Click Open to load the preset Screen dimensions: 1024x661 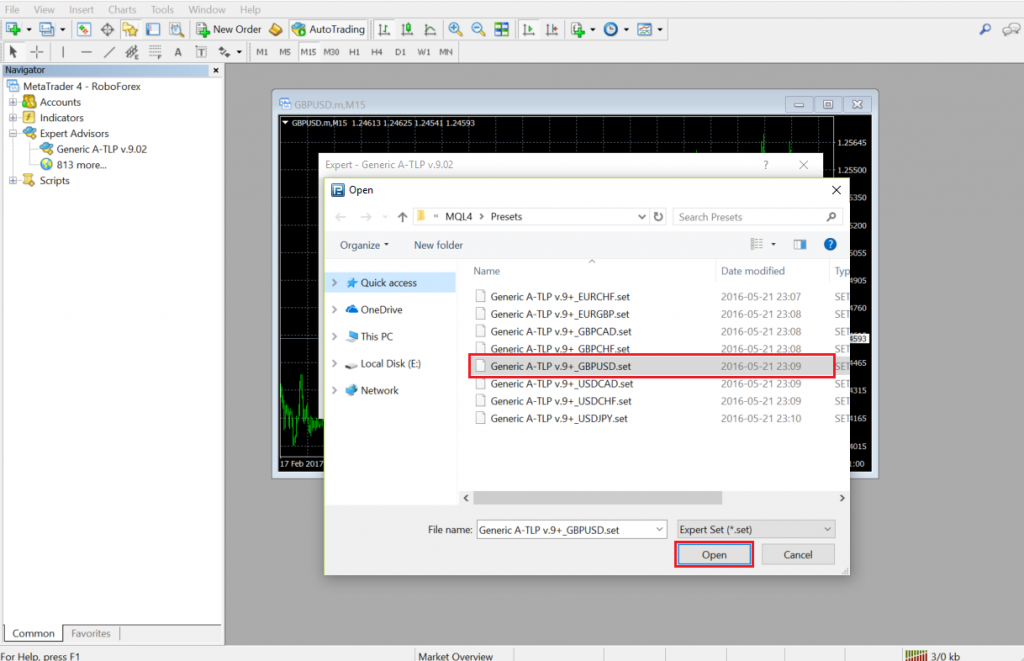coord(714,555)
